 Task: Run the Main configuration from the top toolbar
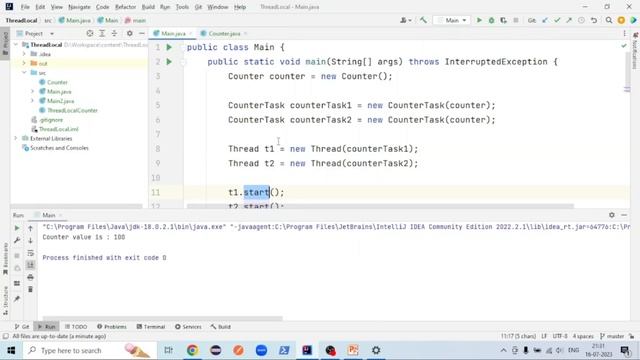tap(479, 20)
